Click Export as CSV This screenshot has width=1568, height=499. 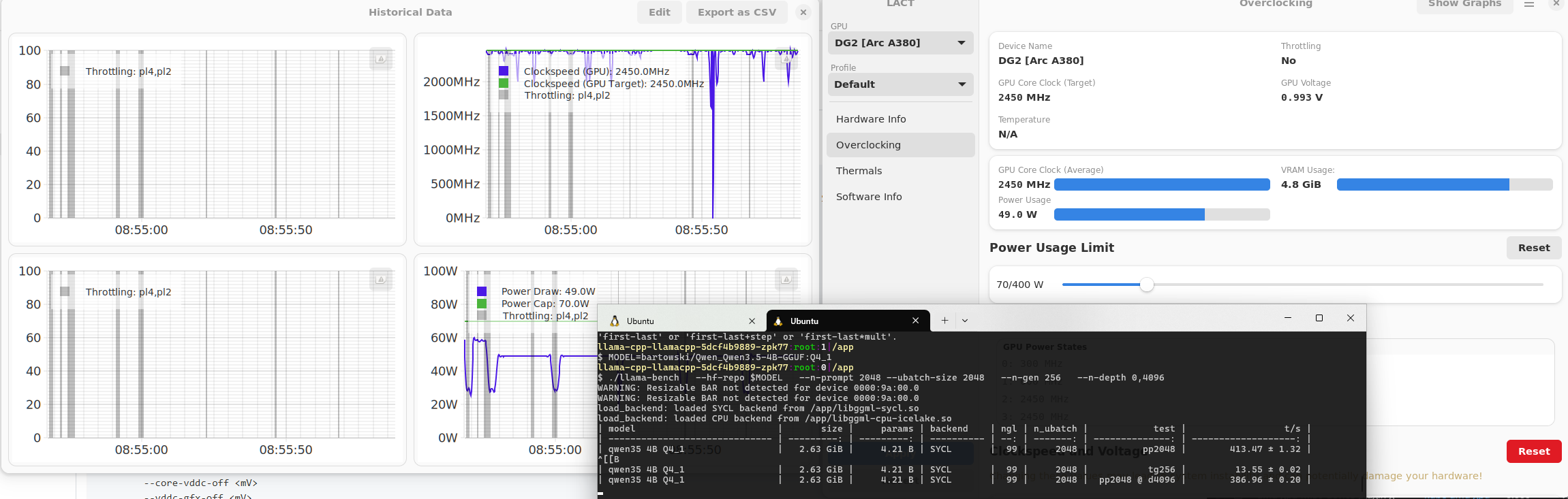[737, 12]
